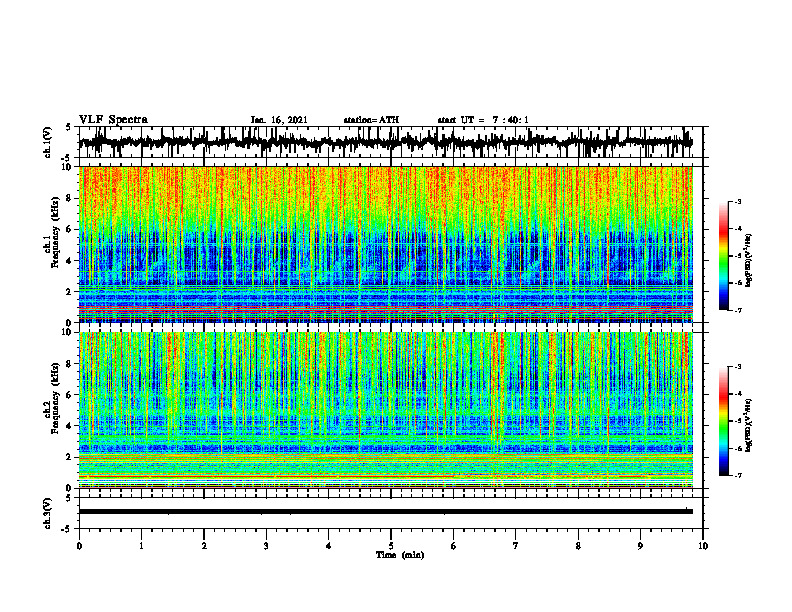Click the "-7" label on ch.2 colorbar
The image size is (792, 612).
click(x=738, y=475)
